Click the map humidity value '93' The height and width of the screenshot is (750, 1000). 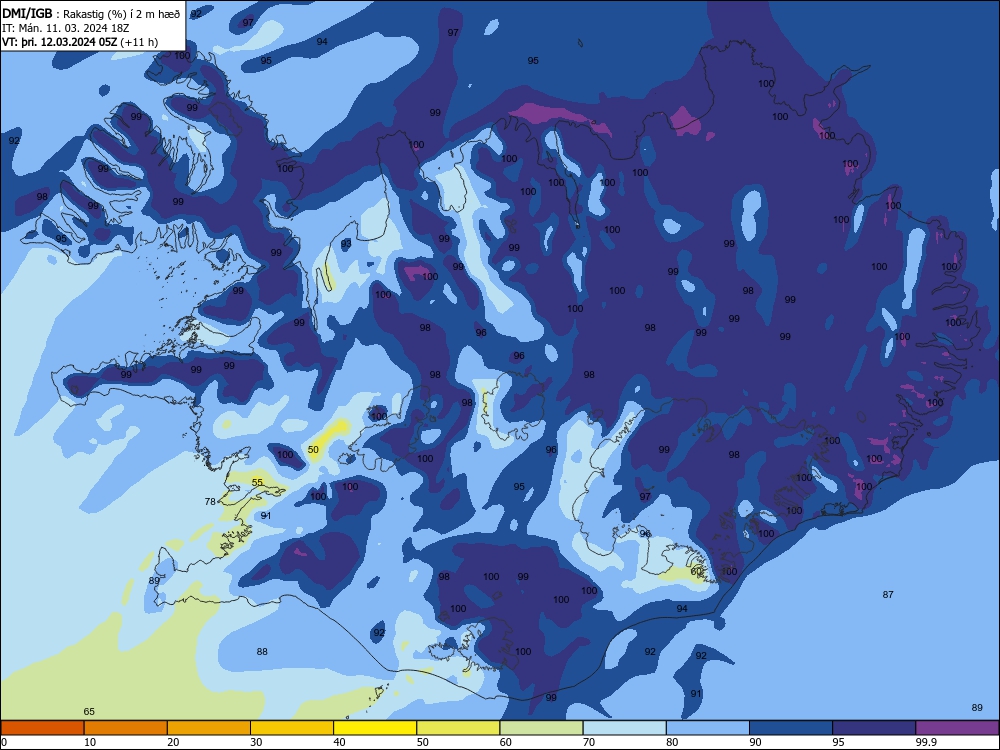346,244
